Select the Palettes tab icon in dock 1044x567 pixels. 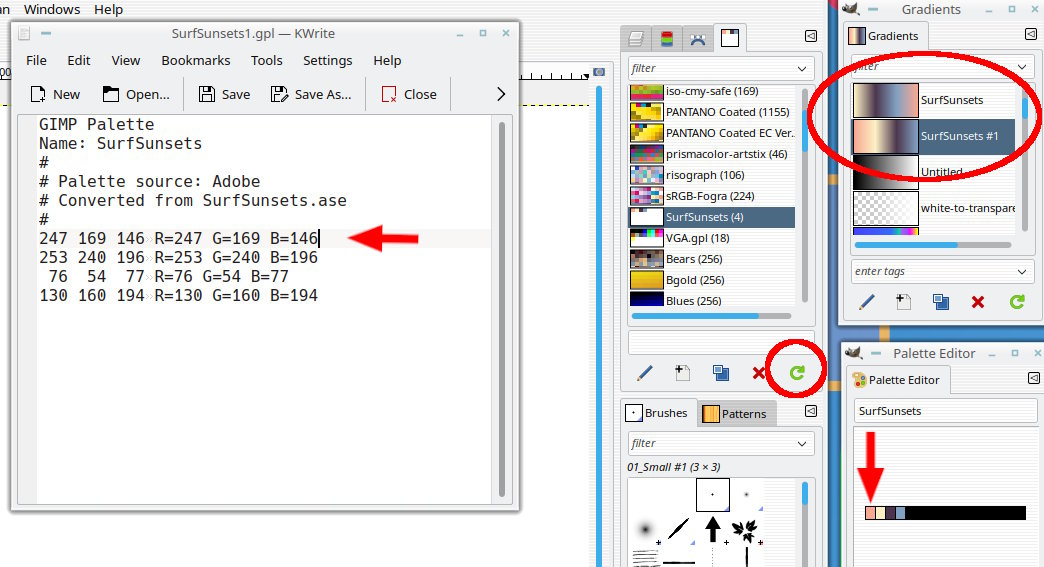click(x=730, y=38)
